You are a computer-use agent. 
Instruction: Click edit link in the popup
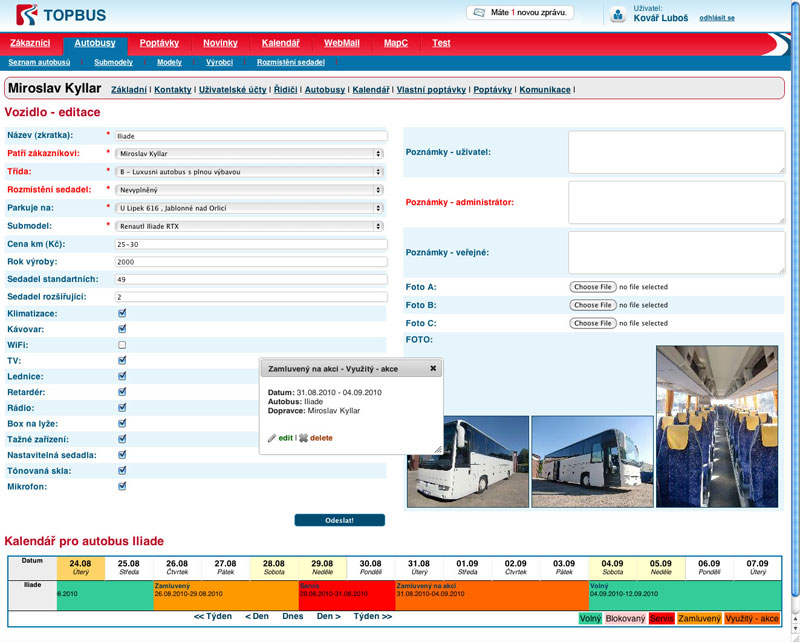(x=286, y=438)
